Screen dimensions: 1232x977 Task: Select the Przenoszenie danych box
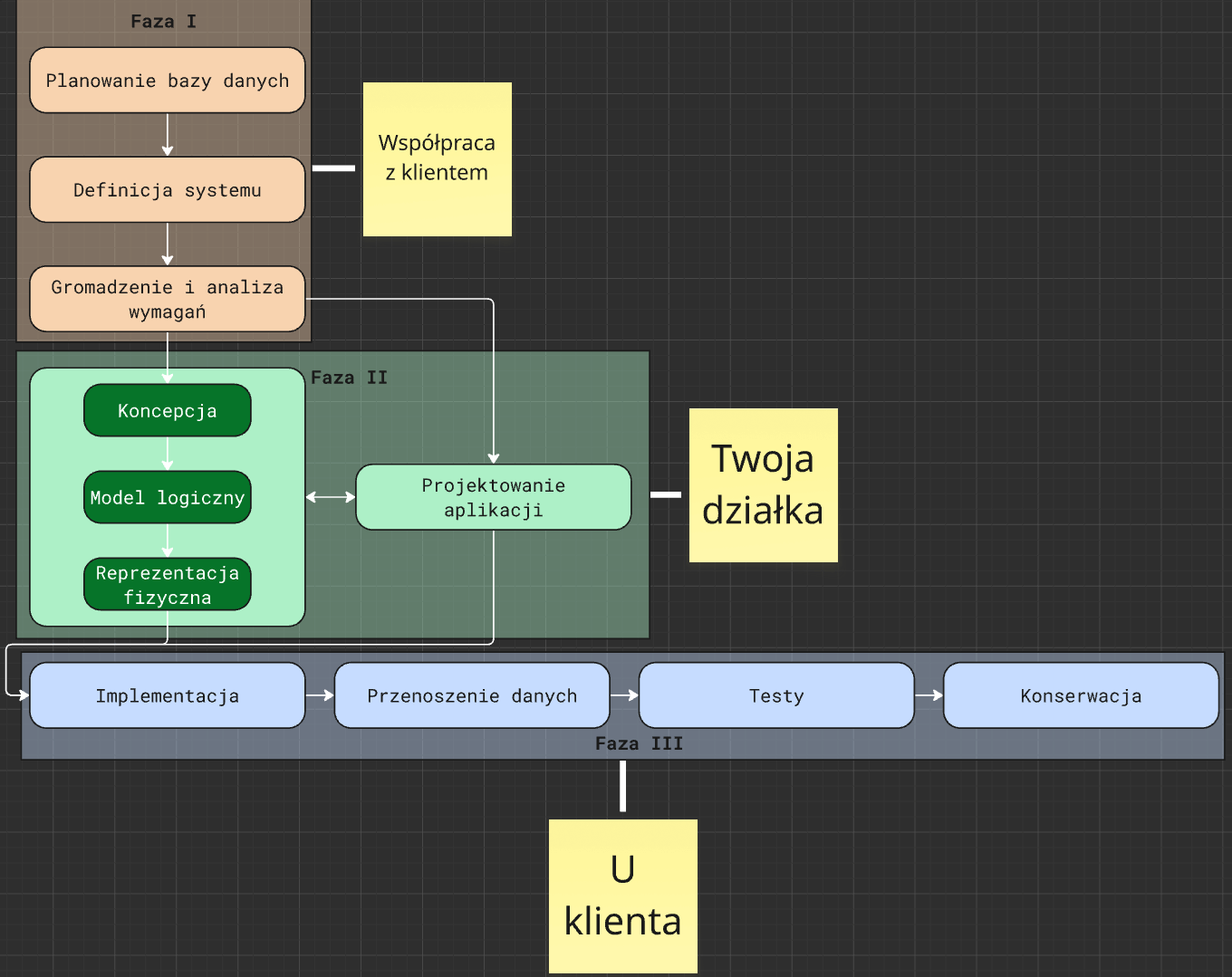coord(472,695)
